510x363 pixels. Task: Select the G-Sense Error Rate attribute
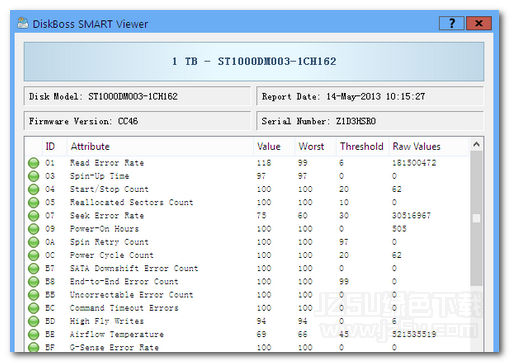[x=114, y=347]
